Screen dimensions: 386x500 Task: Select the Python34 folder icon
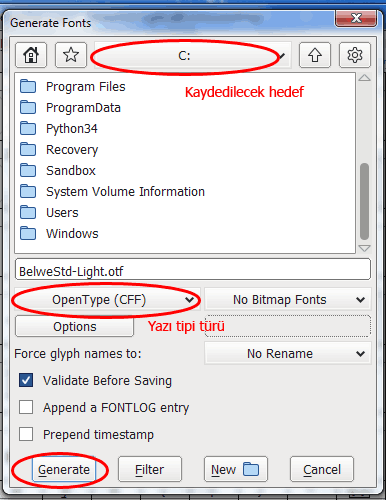click(28, 128)
